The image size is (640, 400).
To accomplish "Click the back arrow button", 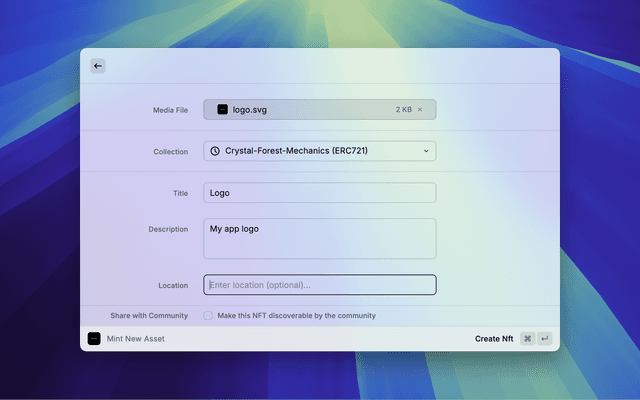I will (x=97, y=66).
